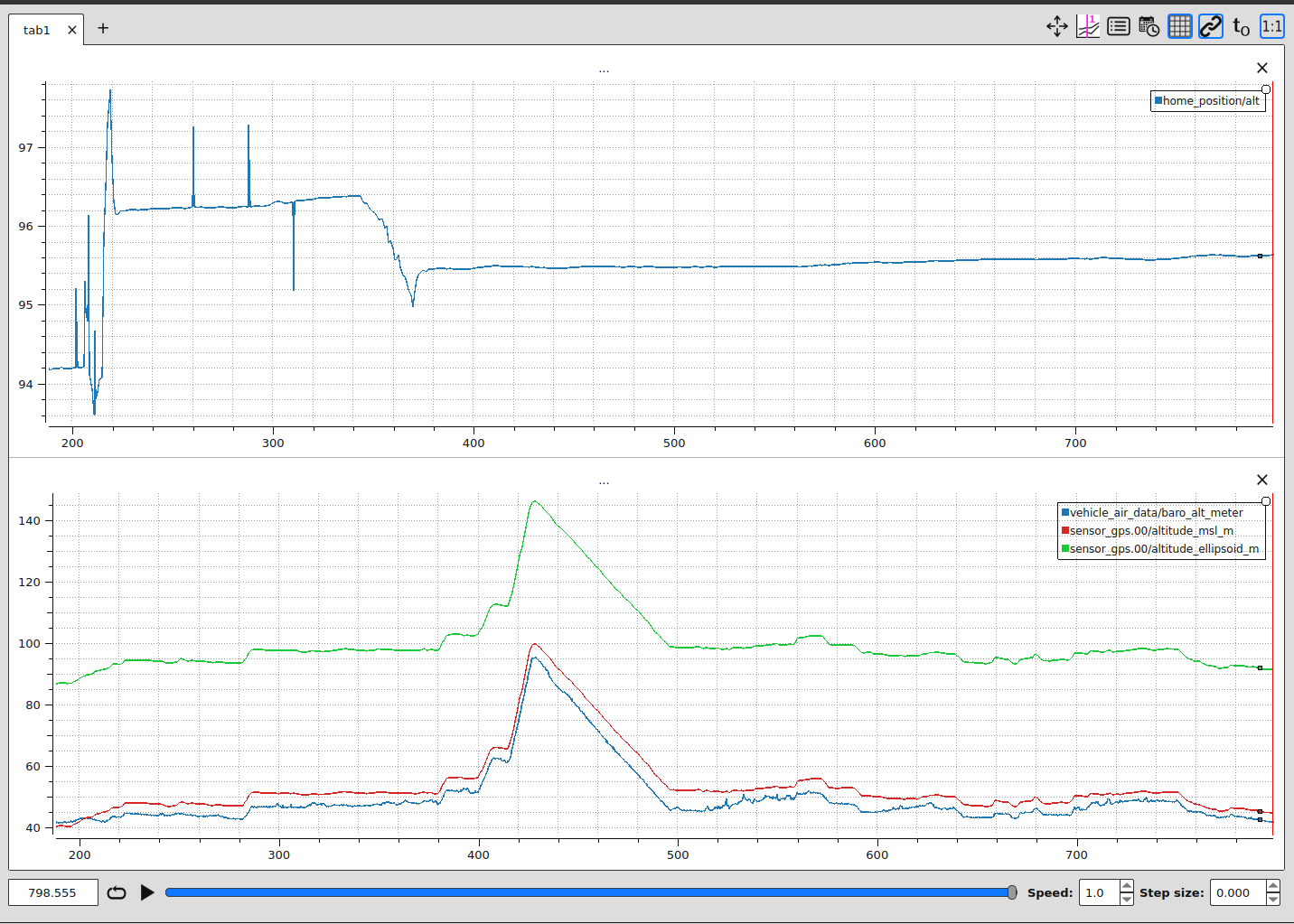Screen dimensions: 1294x924
Task: Click the 798.555 time input field
Action: pos(52,892)
